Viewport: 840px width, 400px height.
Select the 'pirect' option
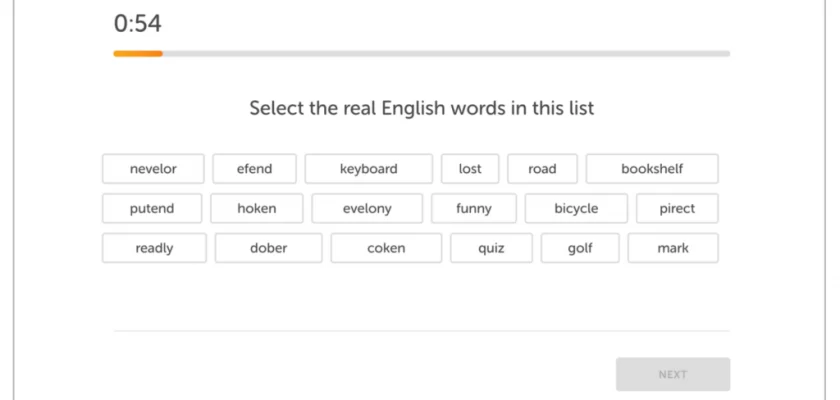[x=677, y=209]
